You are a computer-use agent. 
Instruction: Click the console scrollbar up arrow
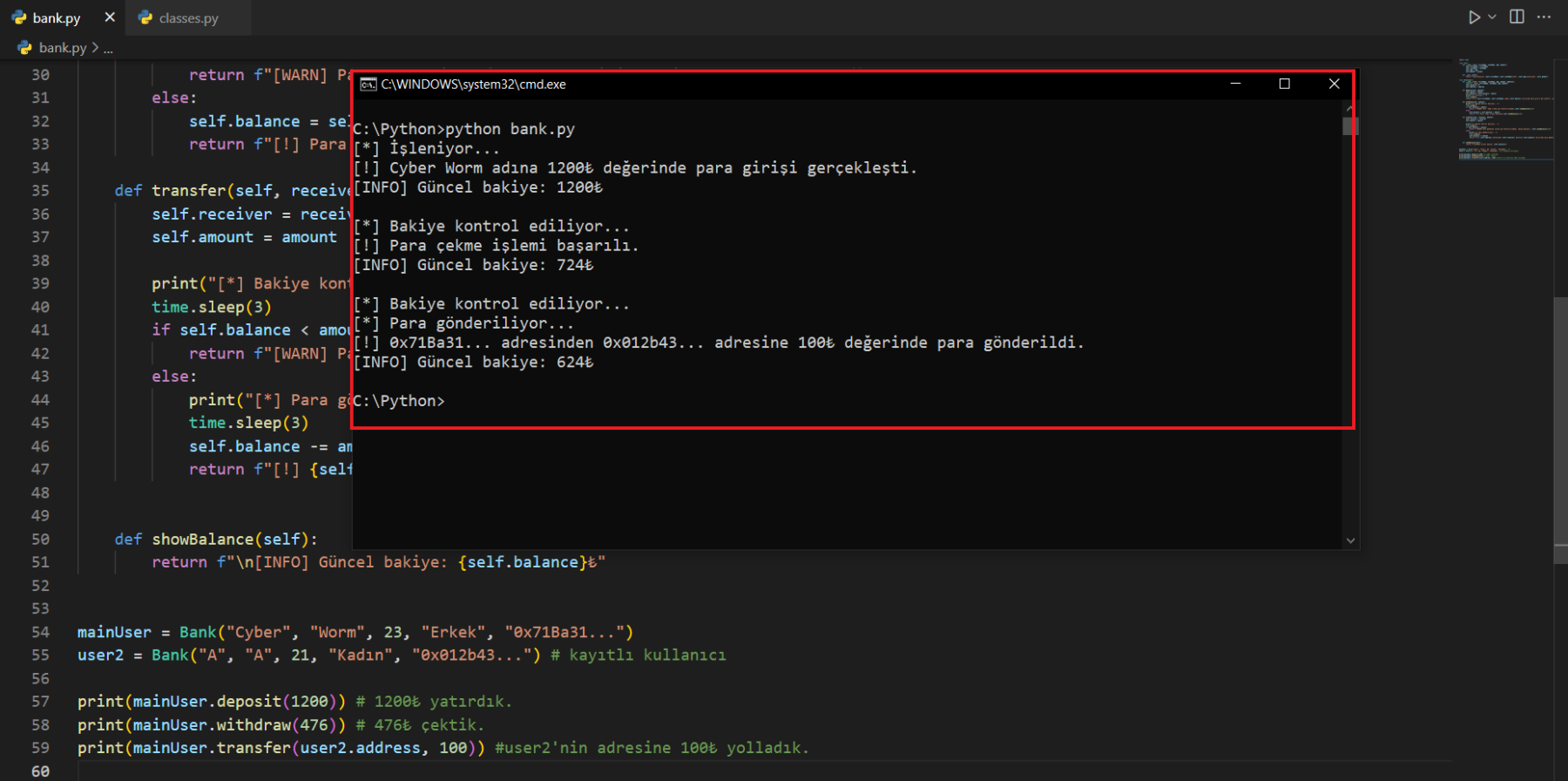[1350, 107]
